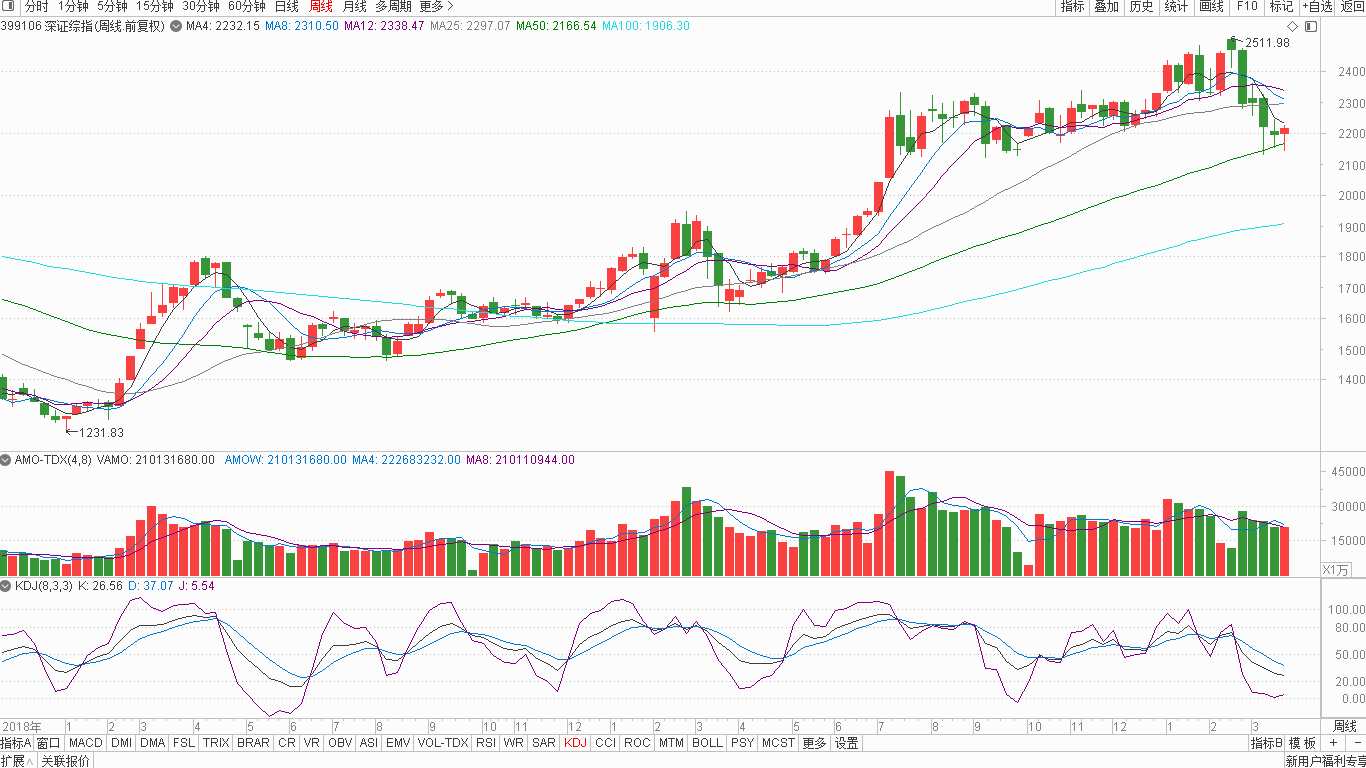
Task: Open the 多周期 multi-period view
Action: click(x=393, y=6)
